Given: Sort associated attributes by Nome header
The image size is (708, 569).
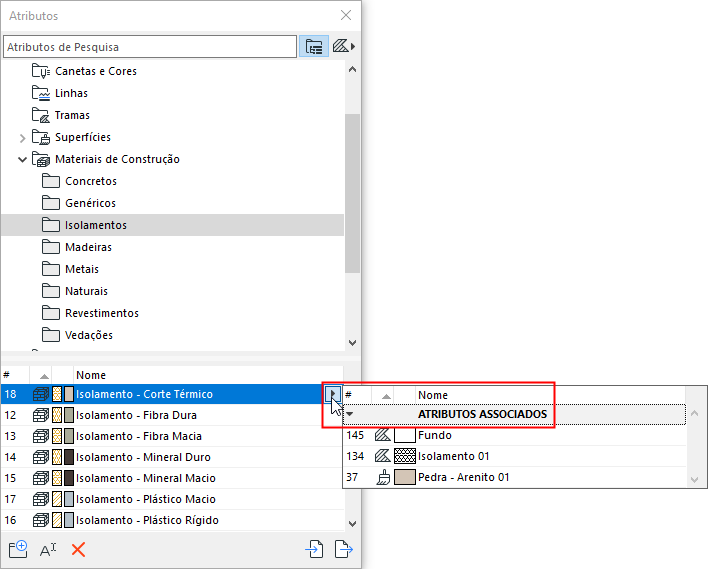Looking at the screenshot, I should [550, 395].
